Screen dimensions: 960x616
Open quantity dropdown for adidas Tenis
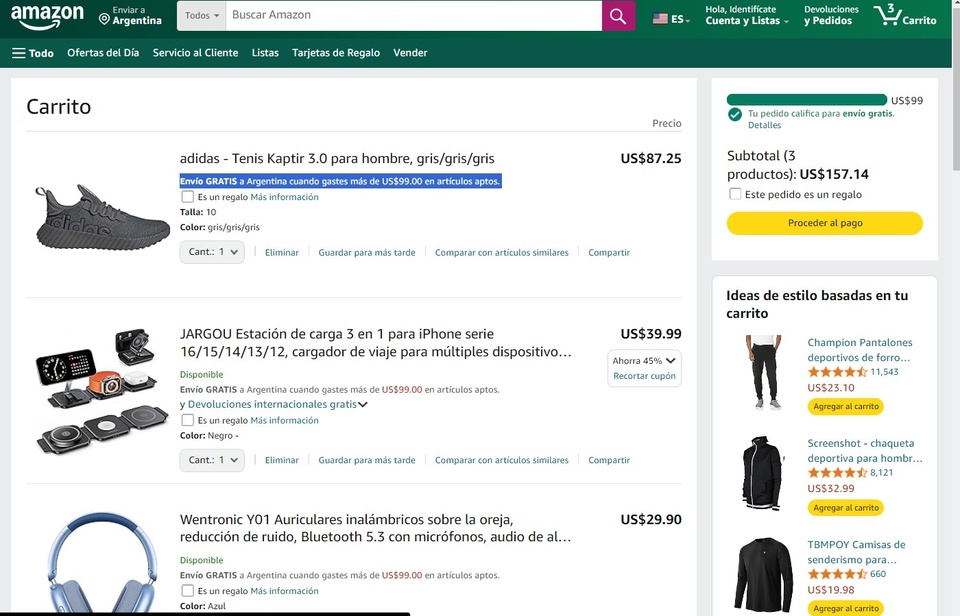212,252
